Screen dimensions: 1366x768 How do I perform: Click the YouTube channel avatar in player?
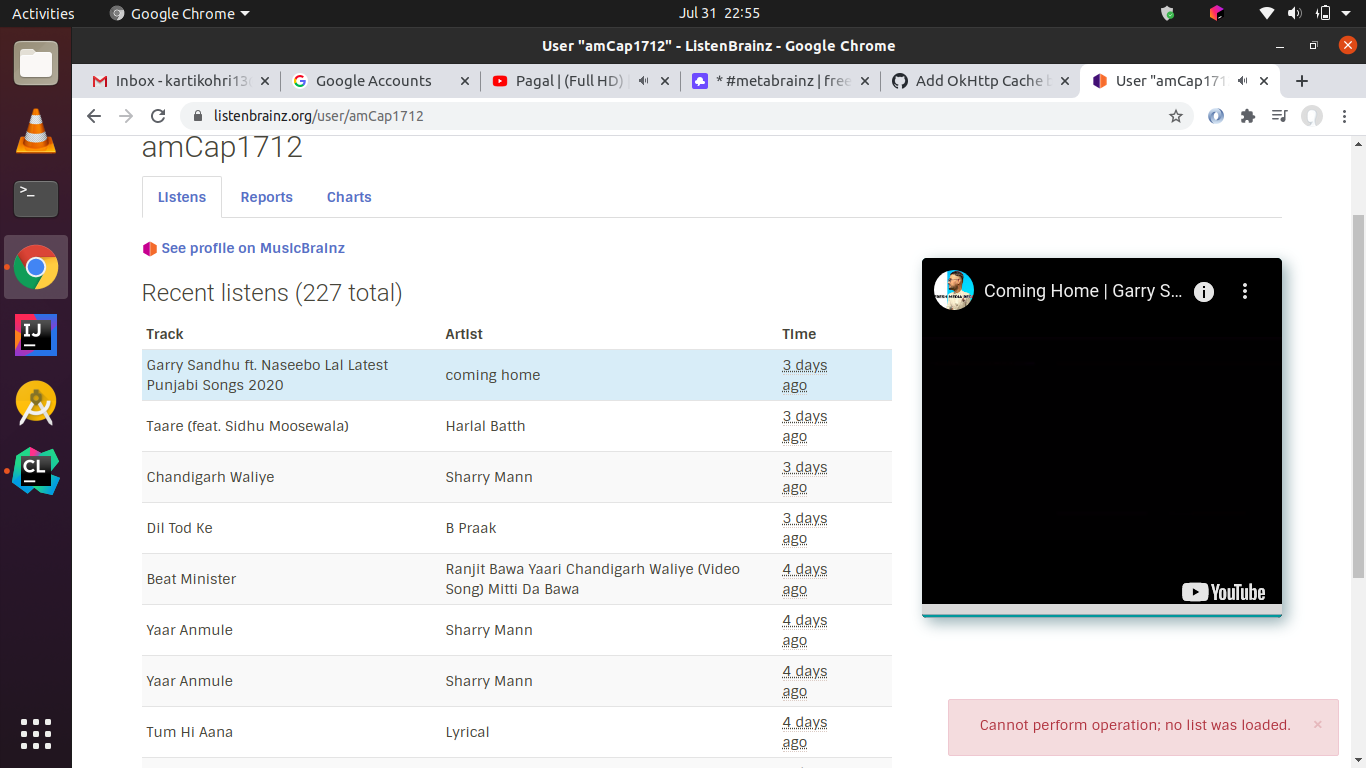(954, 290)
